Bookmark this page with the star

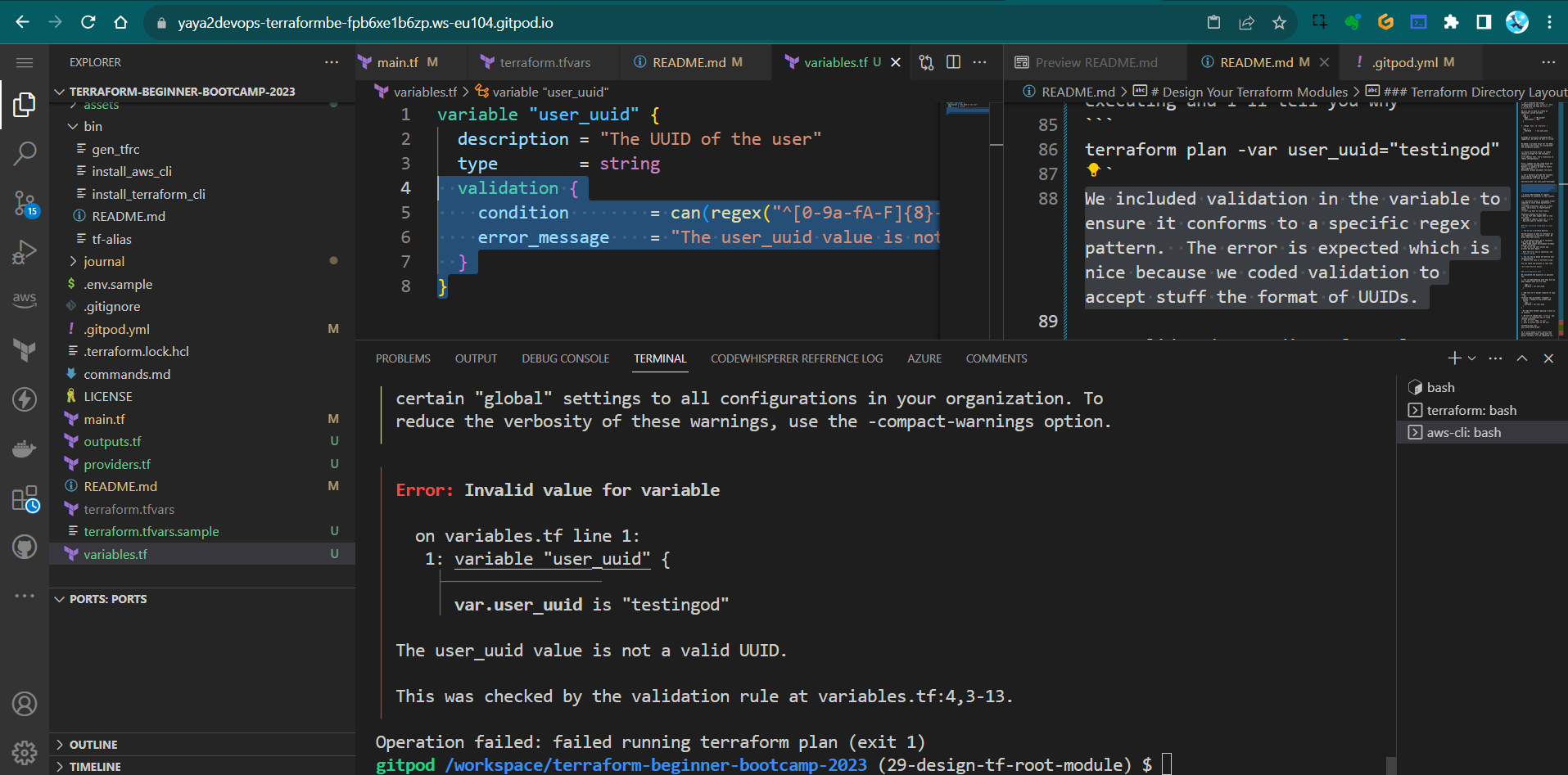click(1279, 22)
